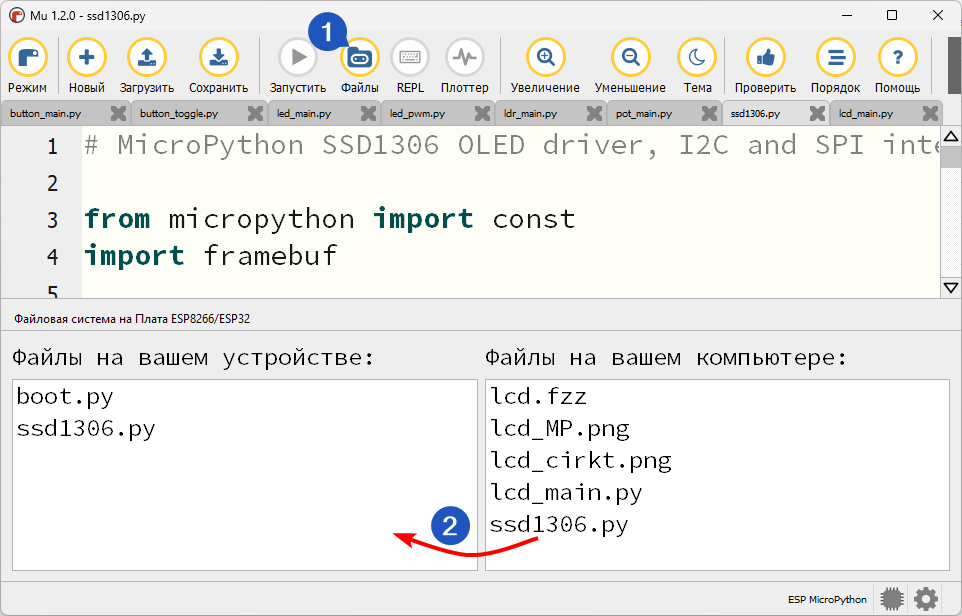Open the REPL console
The height and width of the screenshot is (616, 962).
coord(410,66)
